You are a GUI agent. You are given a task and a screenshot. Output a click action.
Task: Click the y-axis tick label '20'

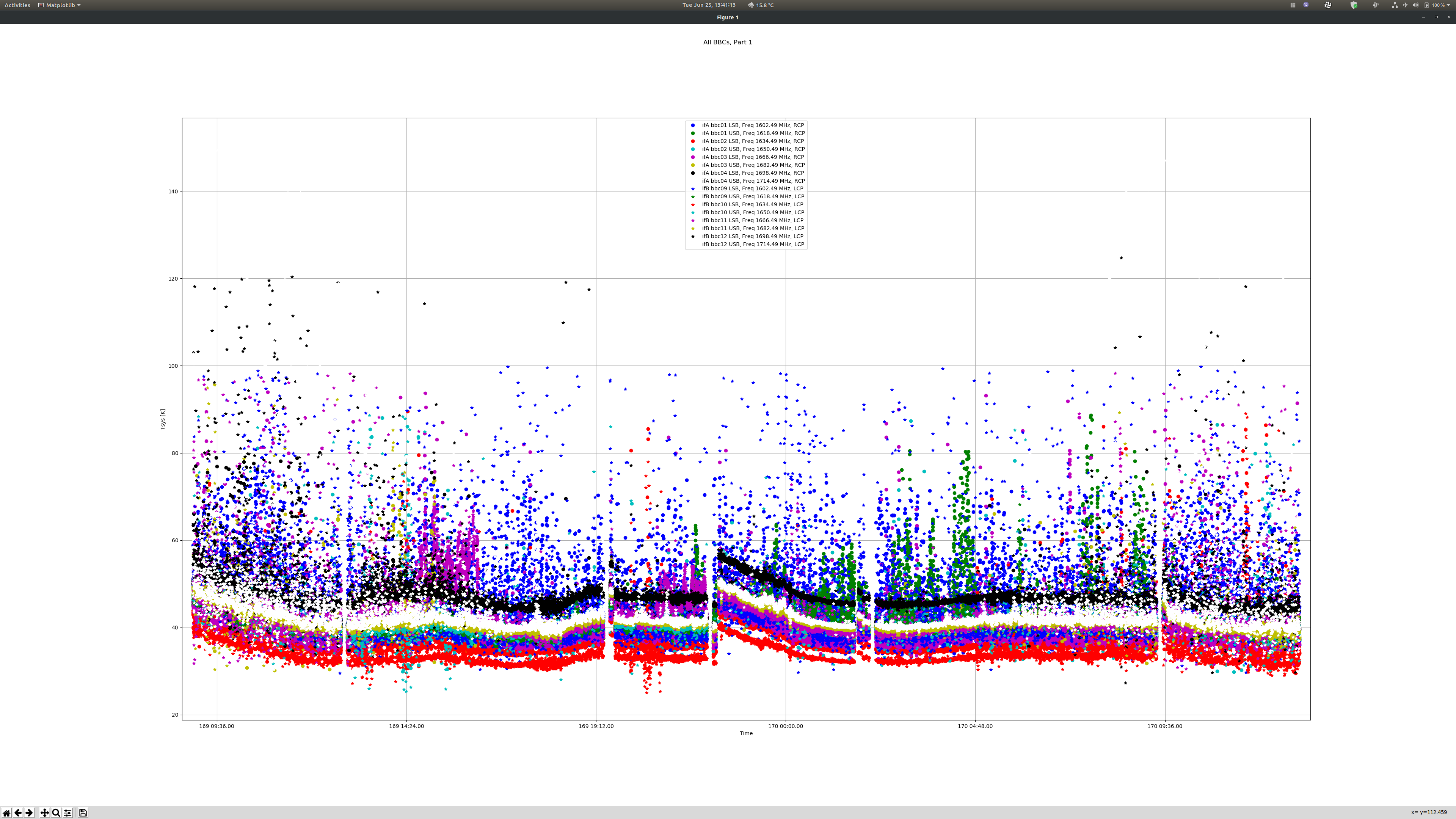(x=175, y=715)
